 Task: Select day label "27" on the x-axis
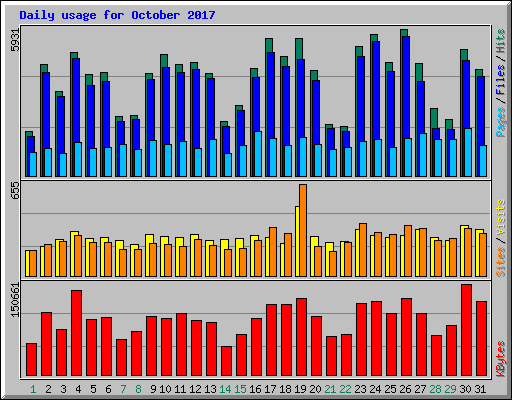tap(420, 389)
